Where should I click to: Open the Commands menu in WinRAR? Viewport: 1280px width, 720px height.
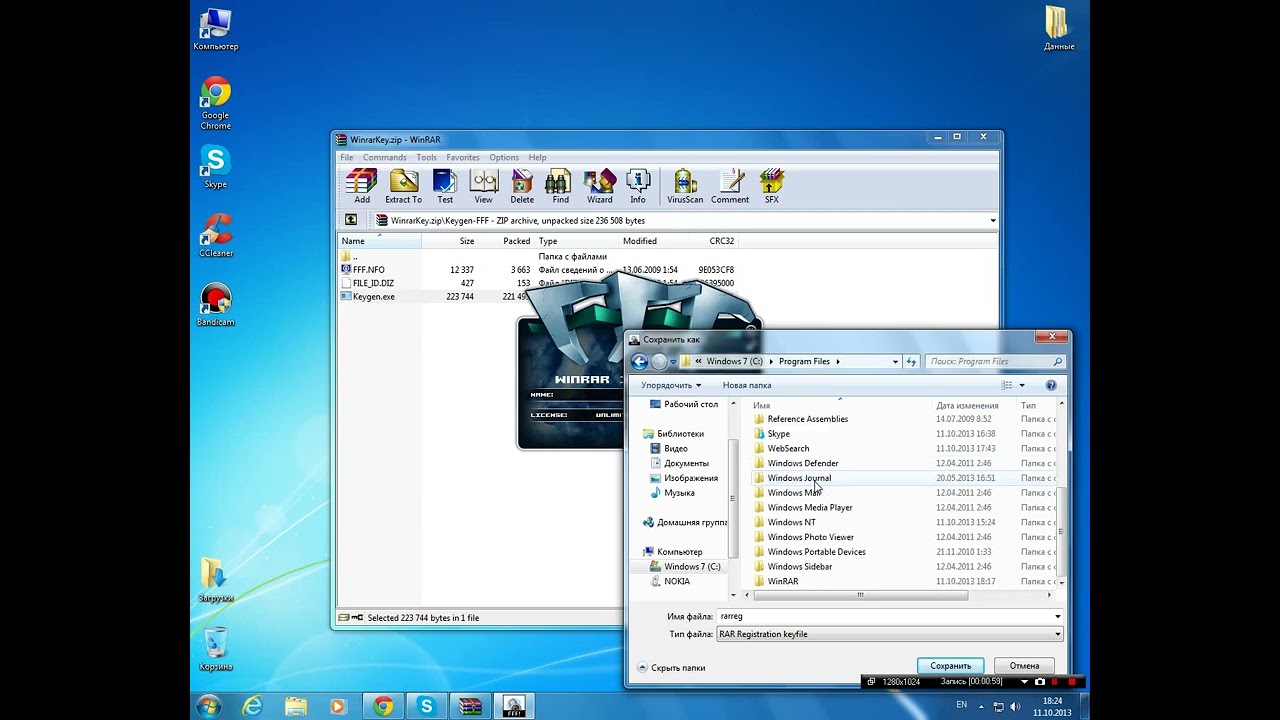(384, 157)
